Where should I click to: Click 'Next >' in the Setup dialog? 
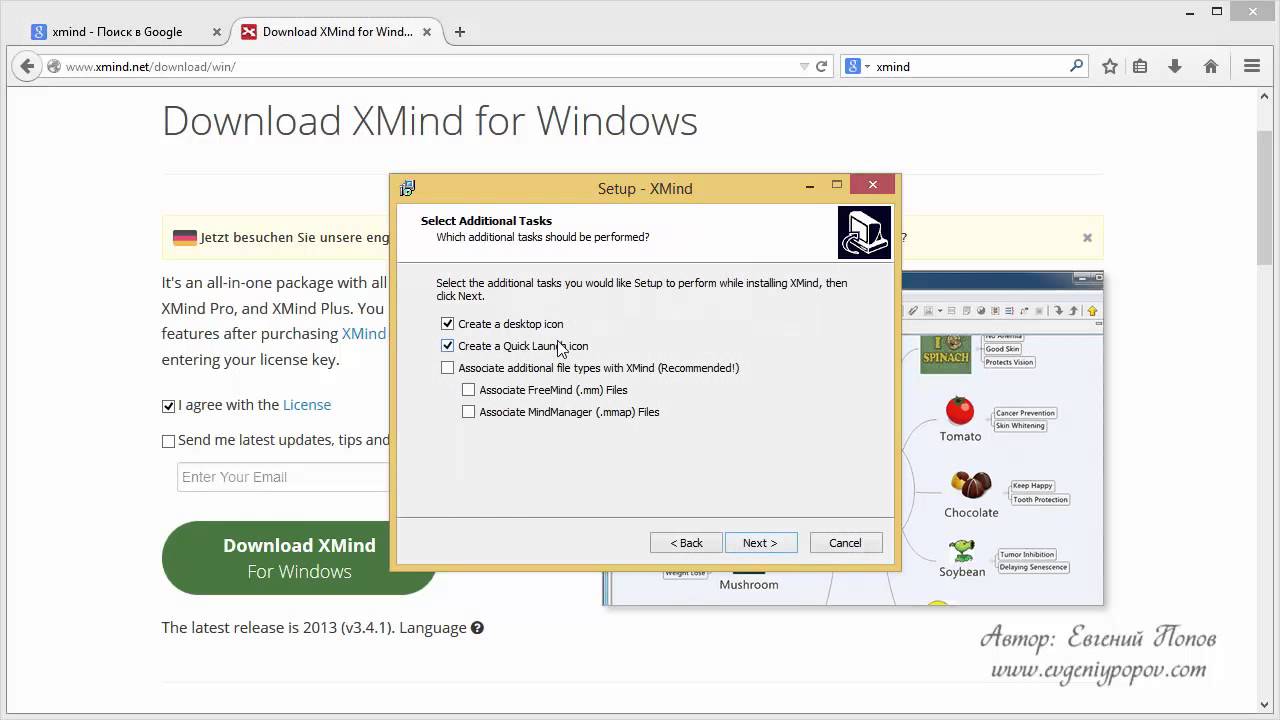tap(761, 543)
